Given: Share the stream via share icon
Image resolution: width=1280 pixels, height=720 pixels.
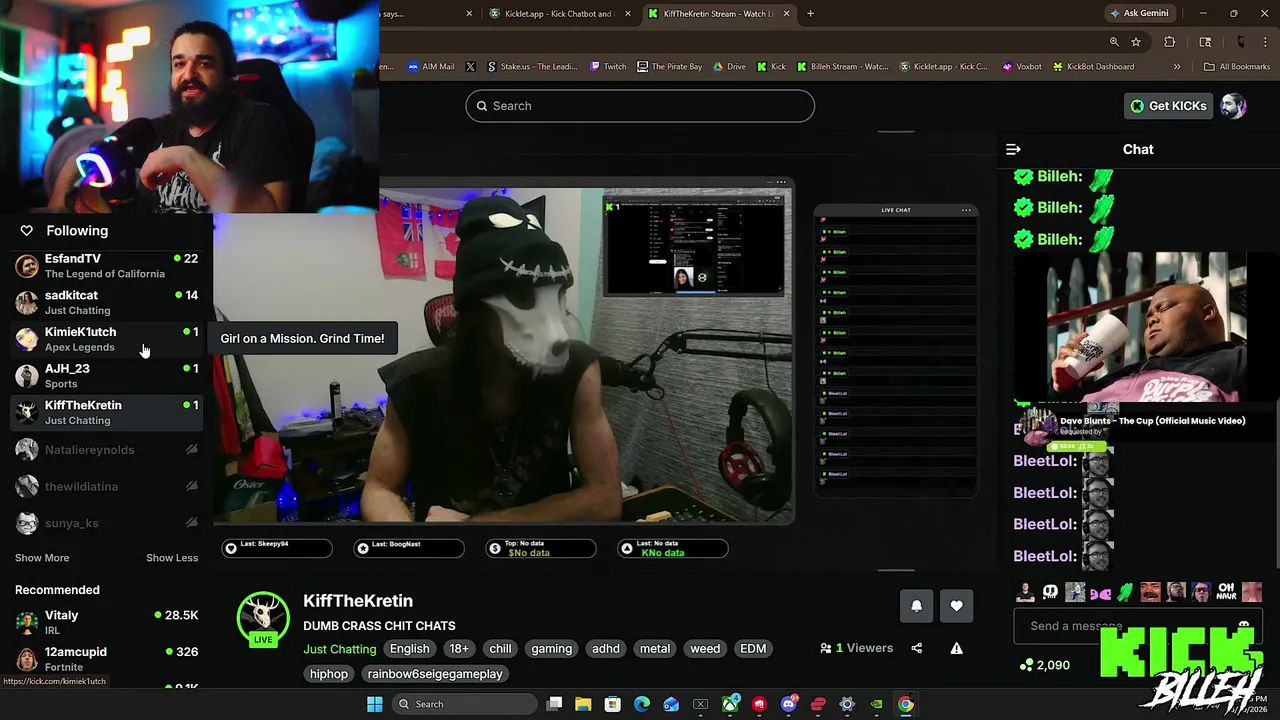Looking at the screenshot, I should [916, 648].
